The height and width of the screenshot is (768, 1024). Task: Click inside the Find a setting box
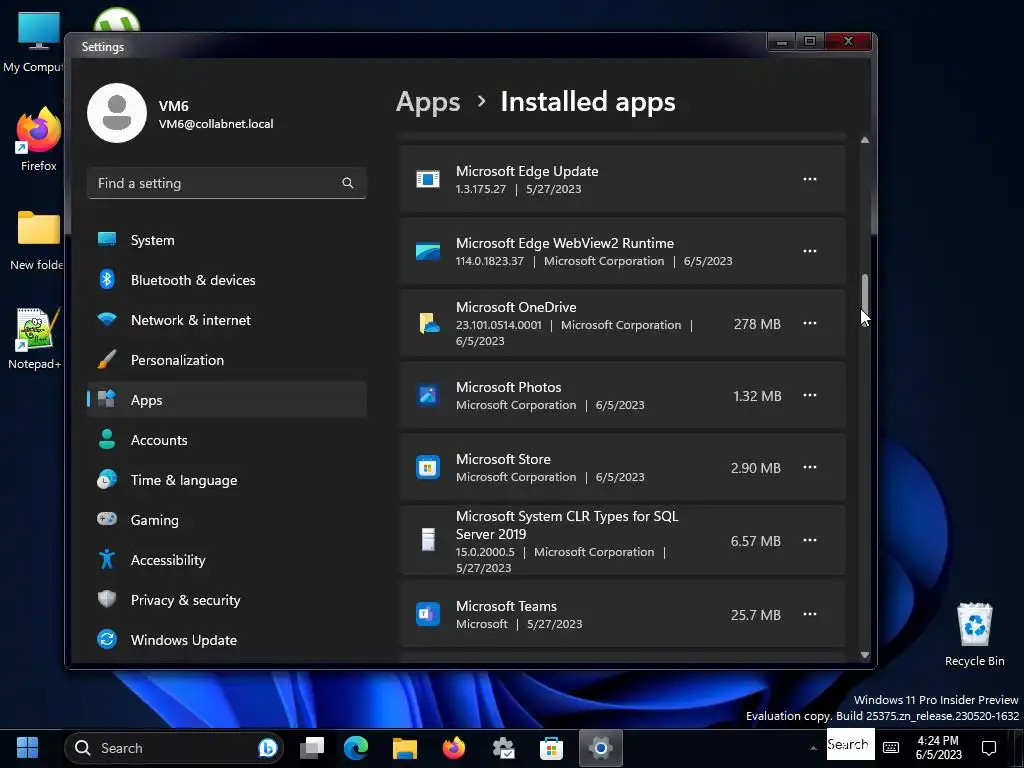point(227,184)
